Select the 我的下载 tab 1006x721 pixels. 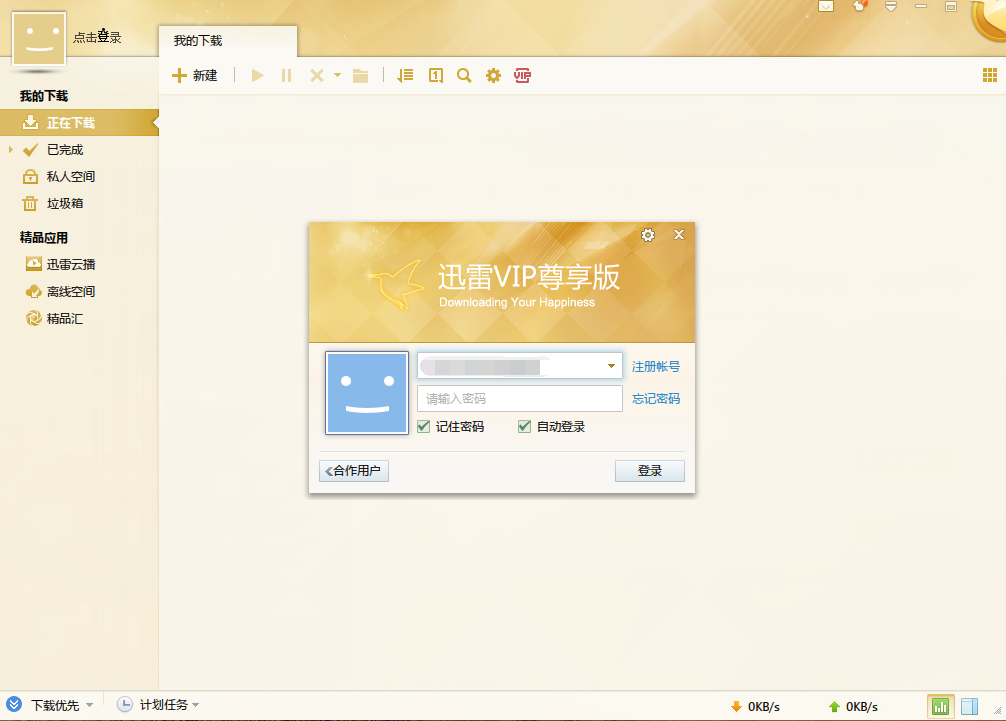[x=198, y=41]
